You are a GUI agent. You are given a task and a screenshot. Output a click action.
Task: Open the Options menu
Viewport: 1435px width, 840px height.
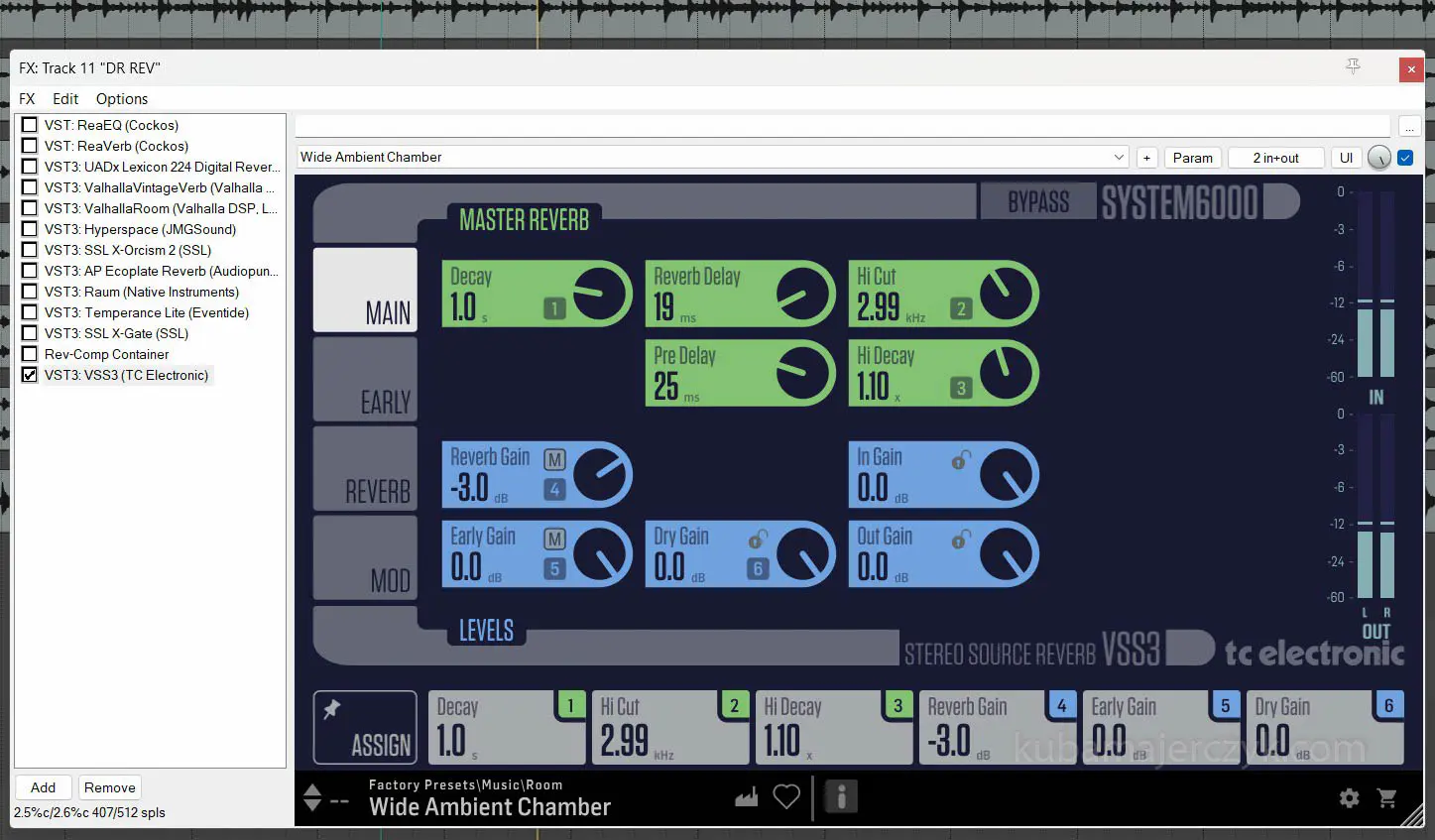(122, 99)
